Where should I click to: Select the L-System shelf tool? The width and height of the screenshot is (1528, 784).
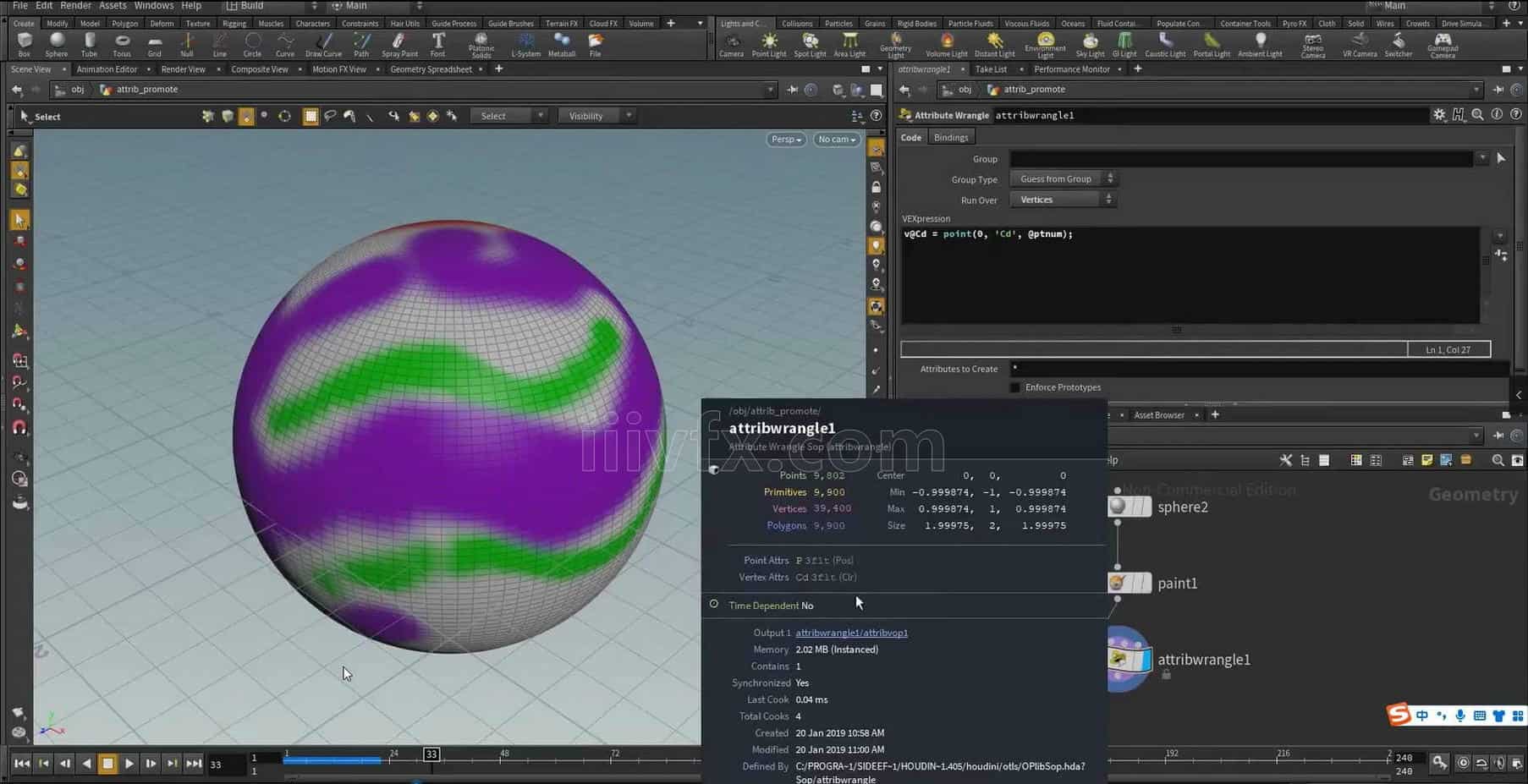[x=525, y=45]
